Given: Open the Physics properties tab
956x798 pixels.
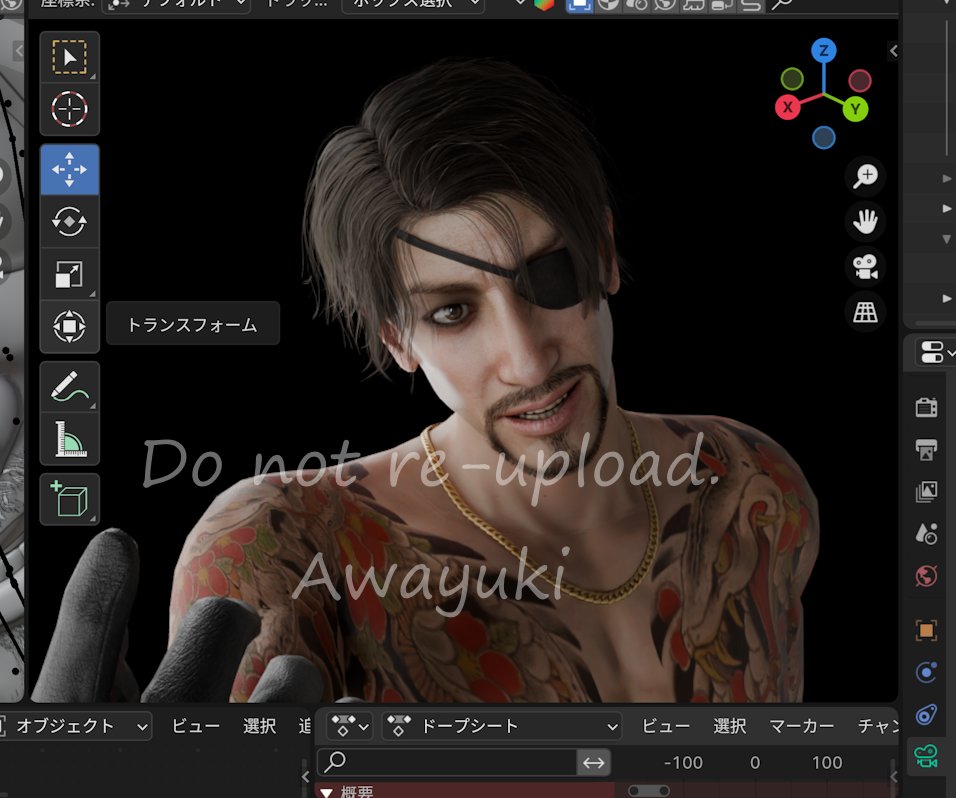Looking at the screenshot, I should click(x=926, y=672).
